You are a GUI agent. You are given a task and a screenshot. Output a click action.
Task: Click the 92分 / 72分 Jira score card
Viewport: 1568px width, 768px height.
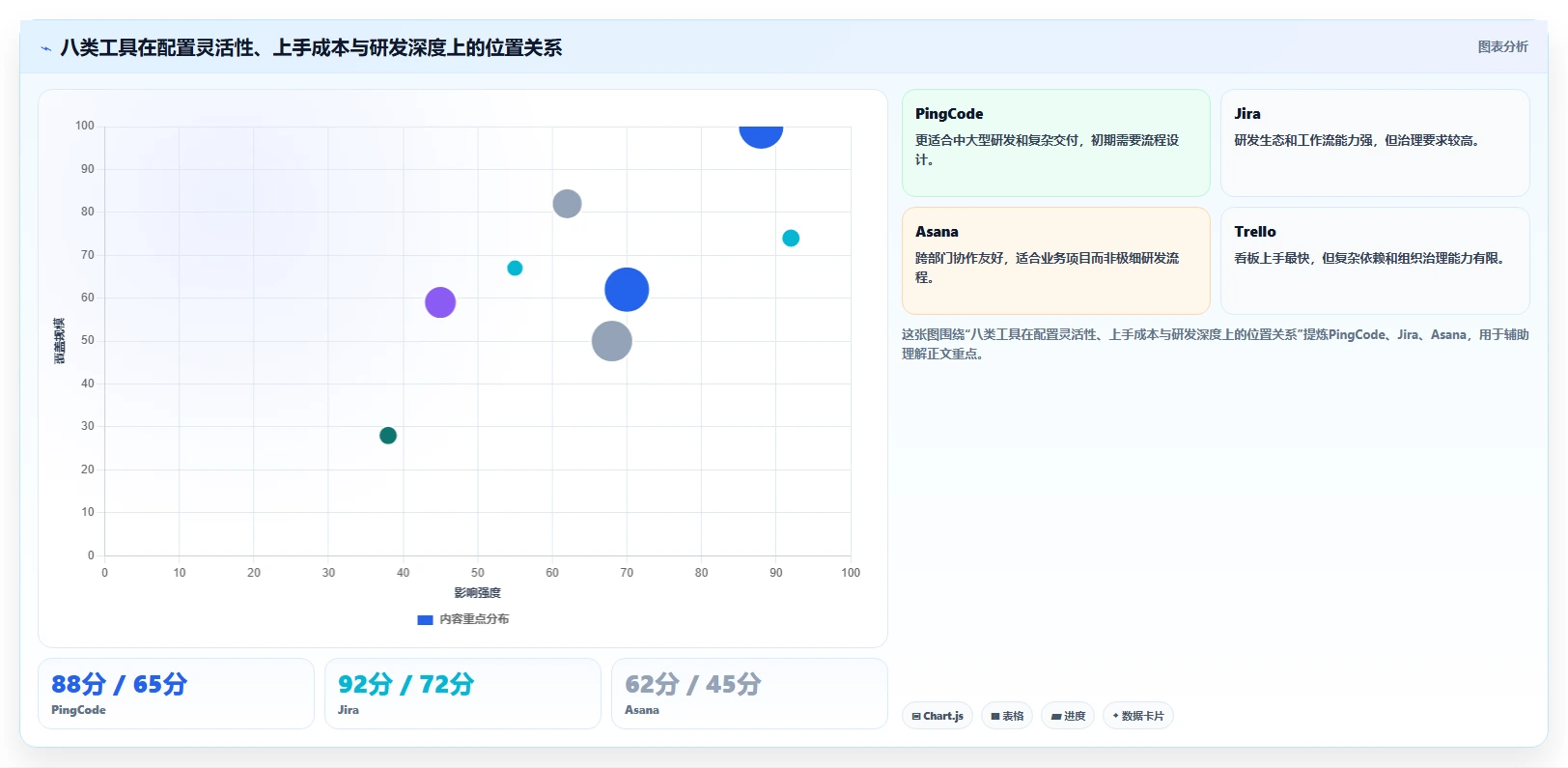click(x=462, y=694)
